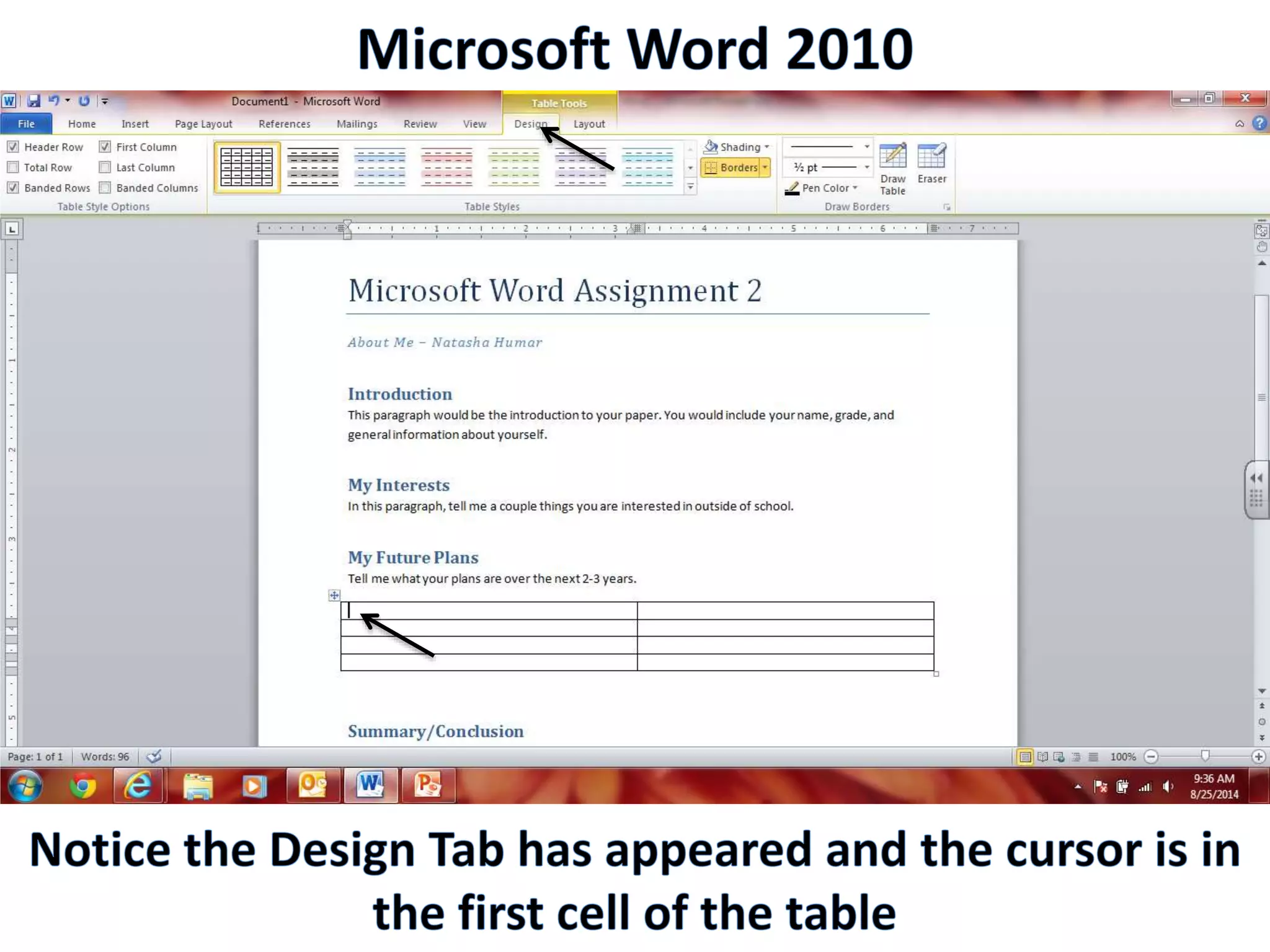
Task: Open the Draw Borders dialog launcher
Action: 947,207
